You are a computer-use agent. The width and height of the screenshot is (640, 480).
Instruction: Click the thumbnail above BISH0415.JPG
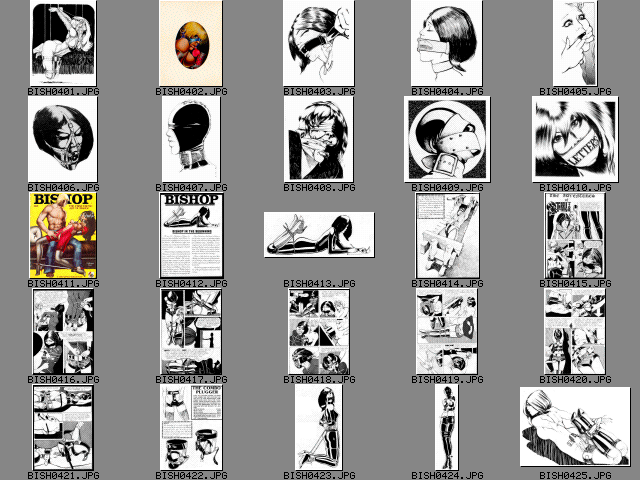tap(575, 236)
